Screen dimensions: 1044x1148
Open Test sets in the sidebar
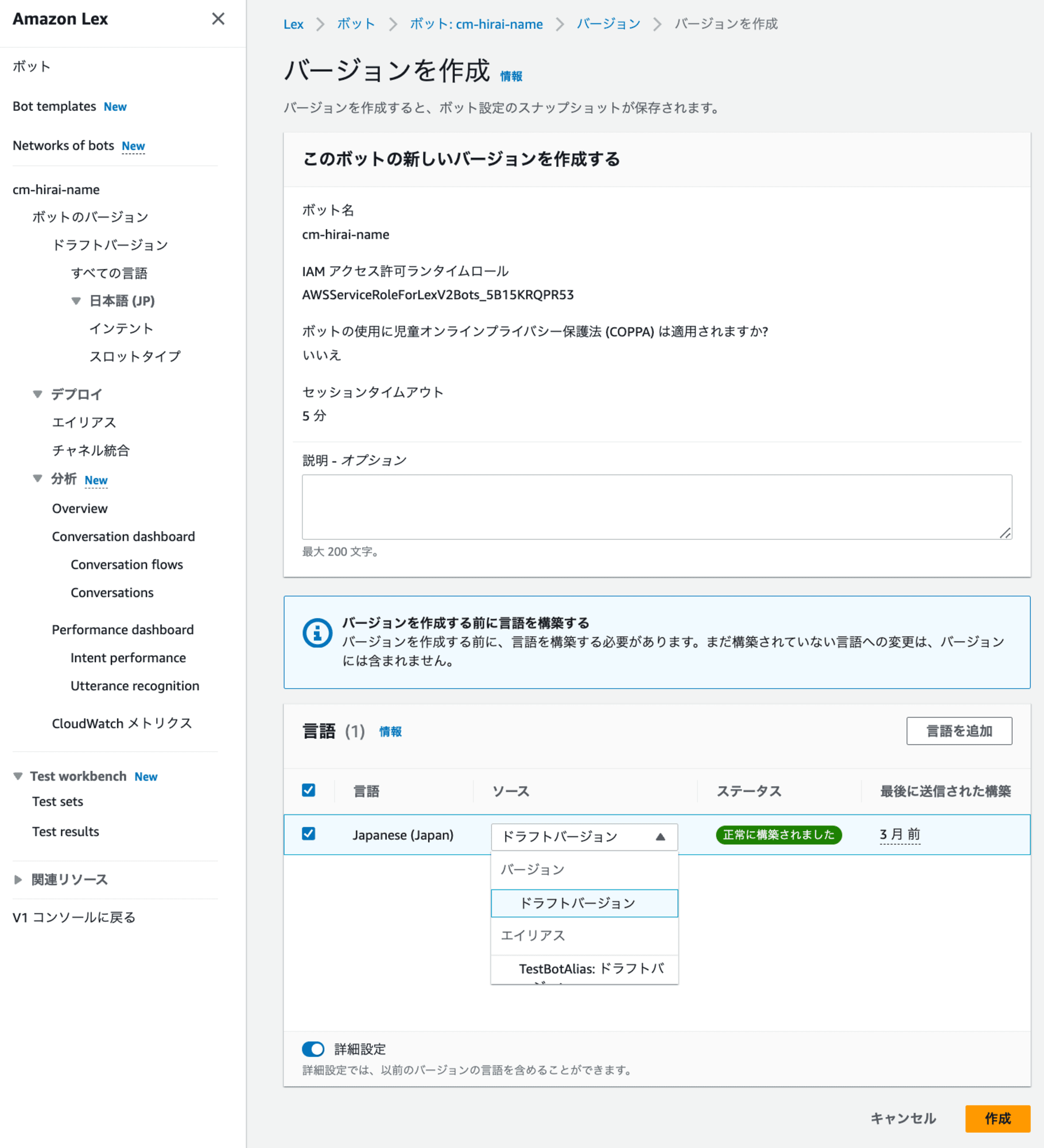[57, 801]
